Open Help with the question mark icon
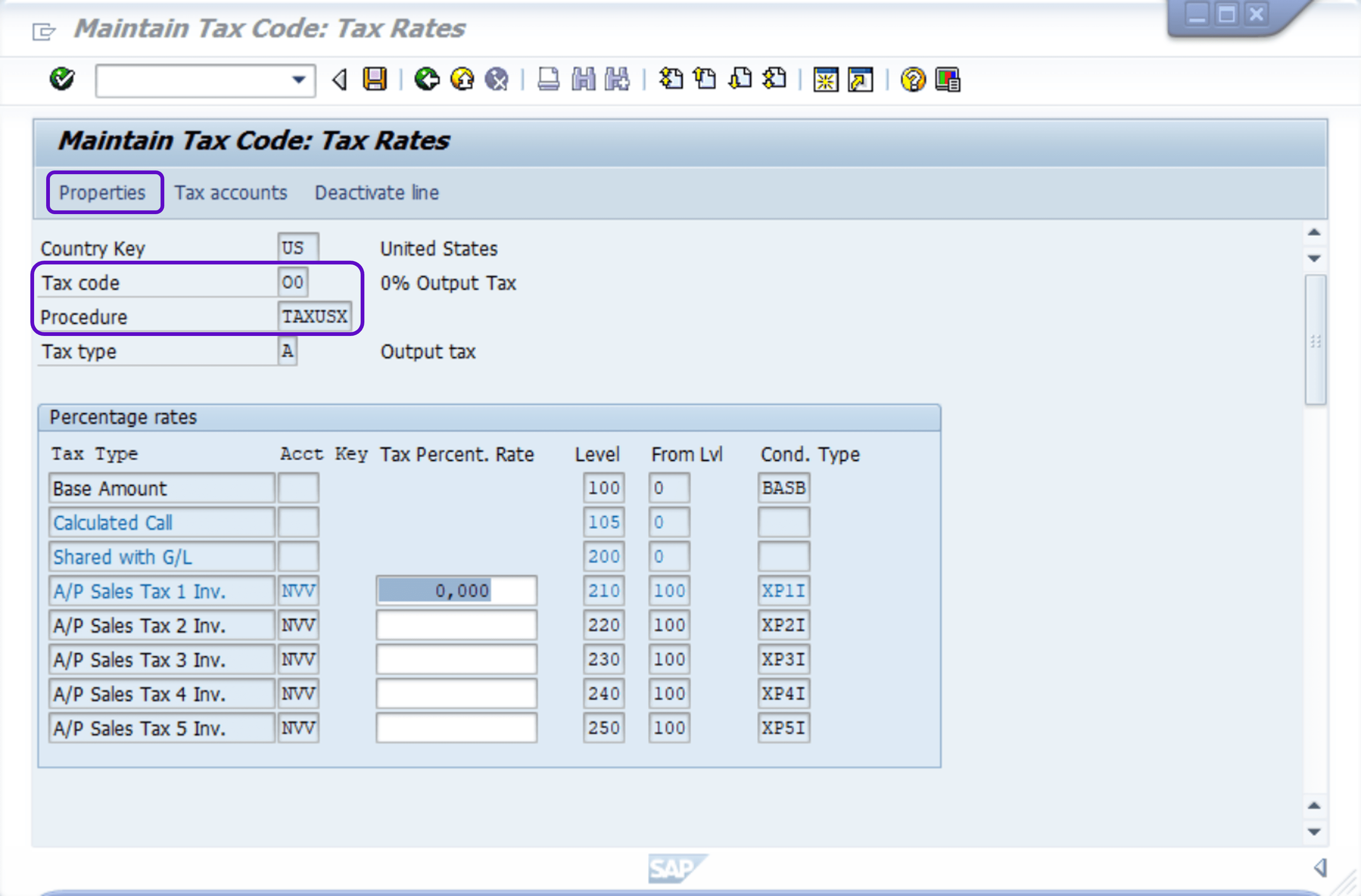Image resolution: width=1361 pixels, height=896 pixels. pyautogui.click(x=911, y=80)
